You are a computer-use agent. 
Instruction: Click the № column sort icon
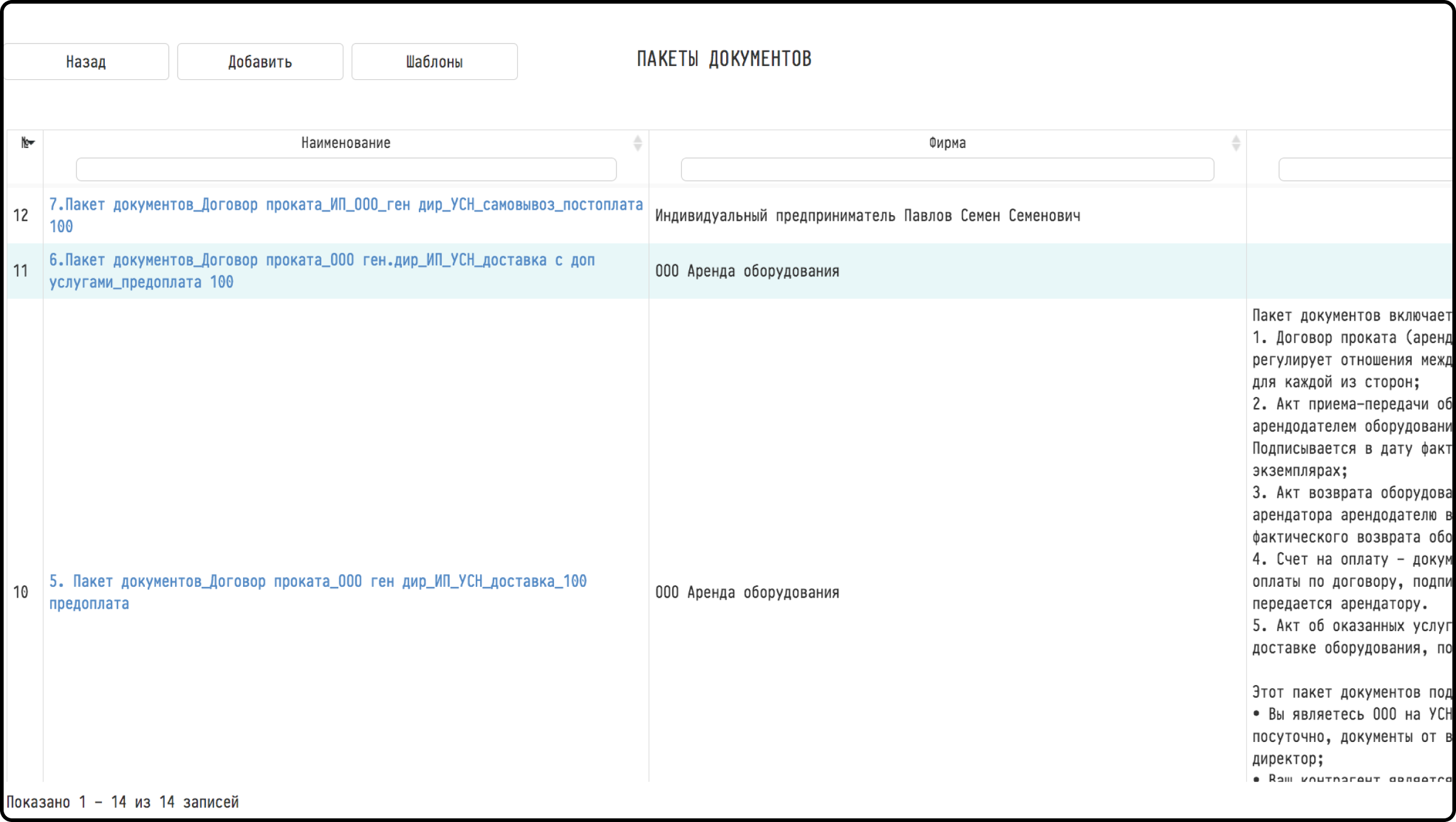click(x=28, y=143)
